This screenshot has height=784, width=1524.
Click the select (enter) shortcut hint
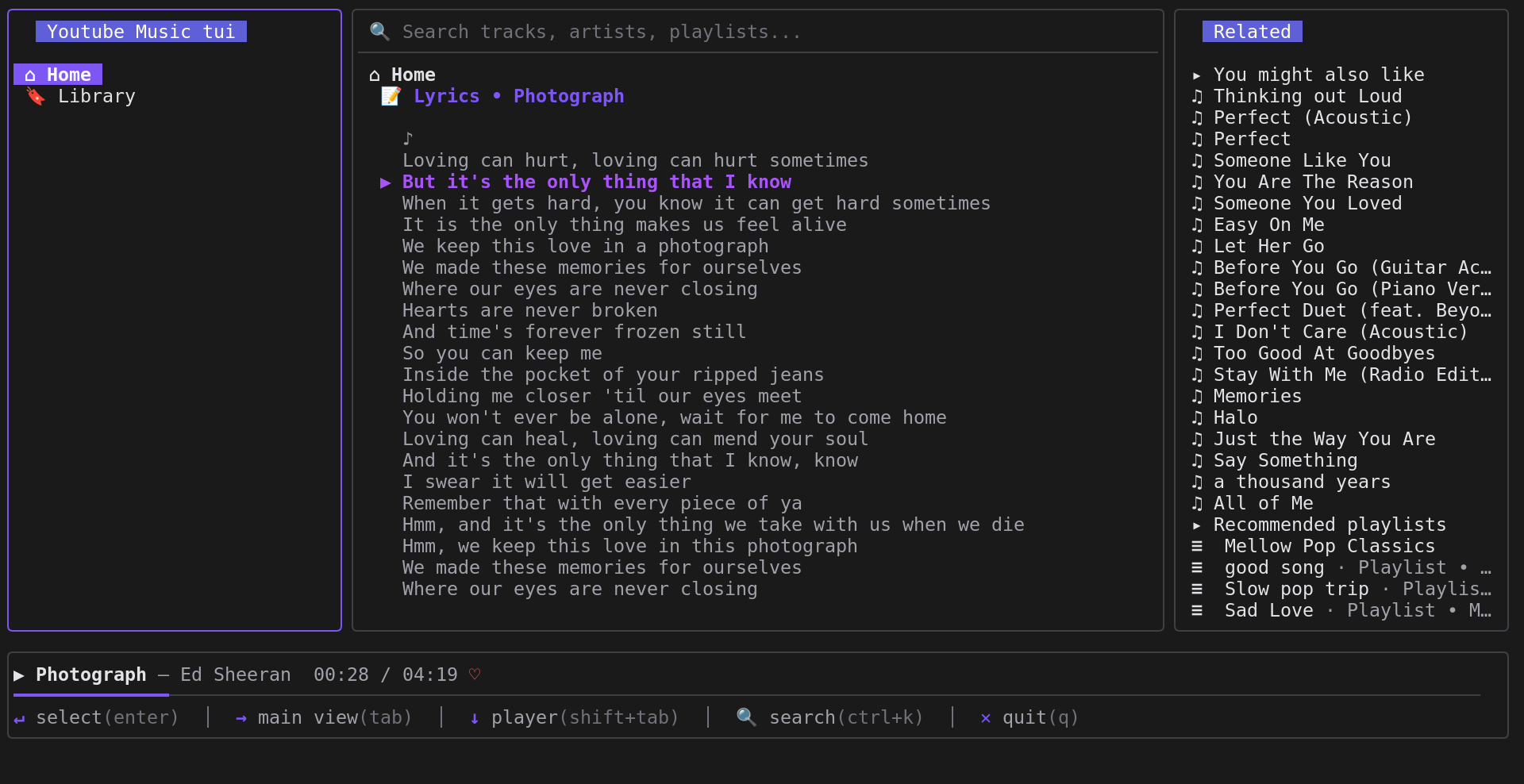pos(96,717)
